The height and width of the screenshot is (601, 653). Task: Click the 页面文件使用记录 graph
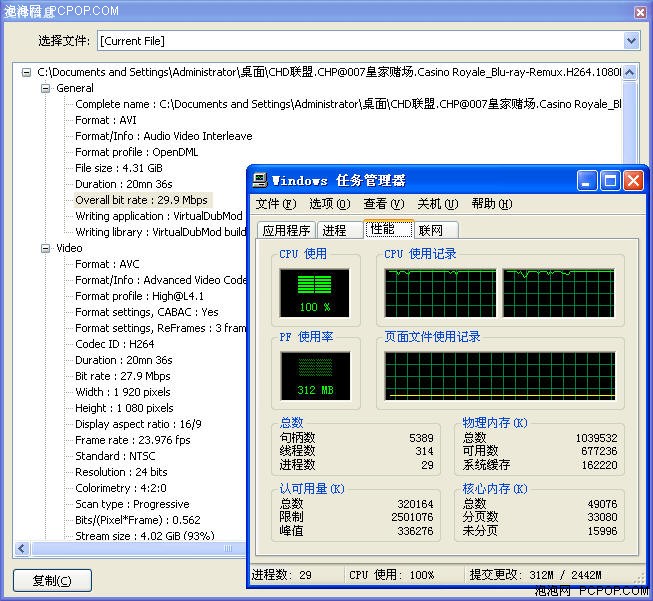tap(500, 376)
